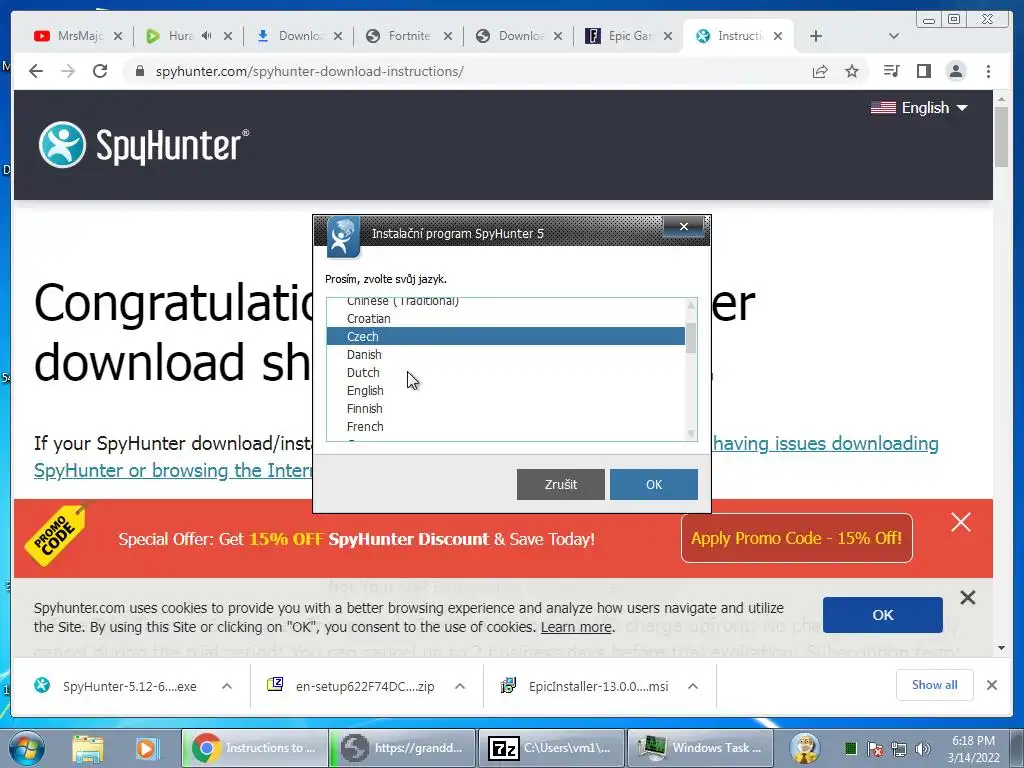Screen dimensions: 1024x768
Task: Expand options for EpicInstaller msi download
Action: [693, 686]
